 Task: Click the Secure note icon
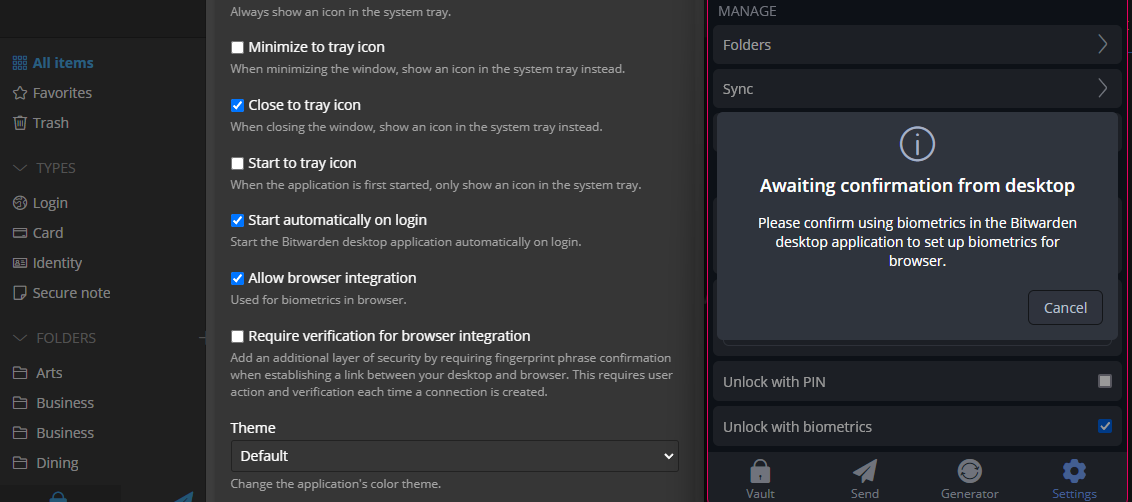point(20,293)
